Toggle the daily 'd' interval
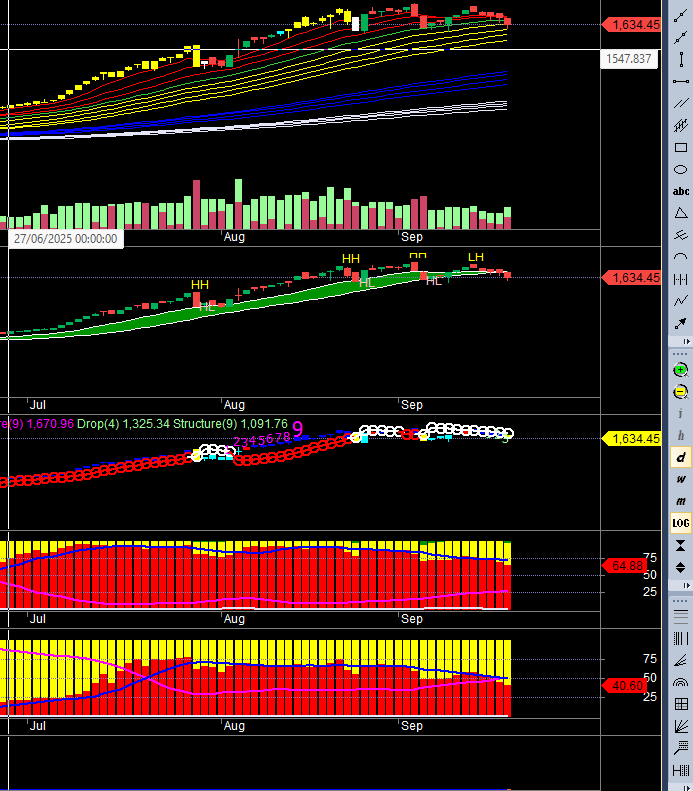This screenshot has height=791, width=693. click(680, 458)
